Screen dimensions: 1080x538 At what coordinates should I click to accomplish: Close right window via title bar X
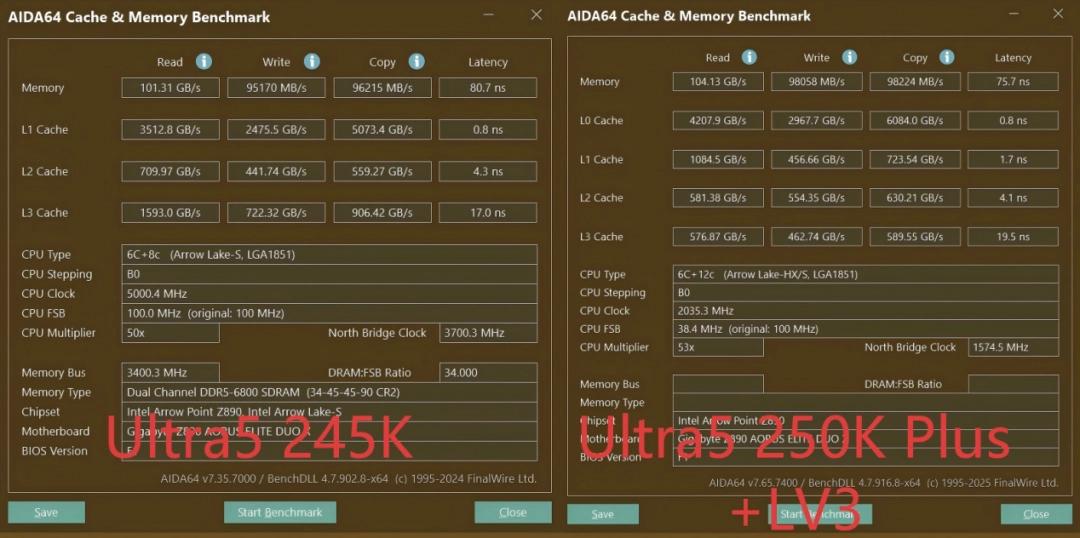coord(1058,14)
